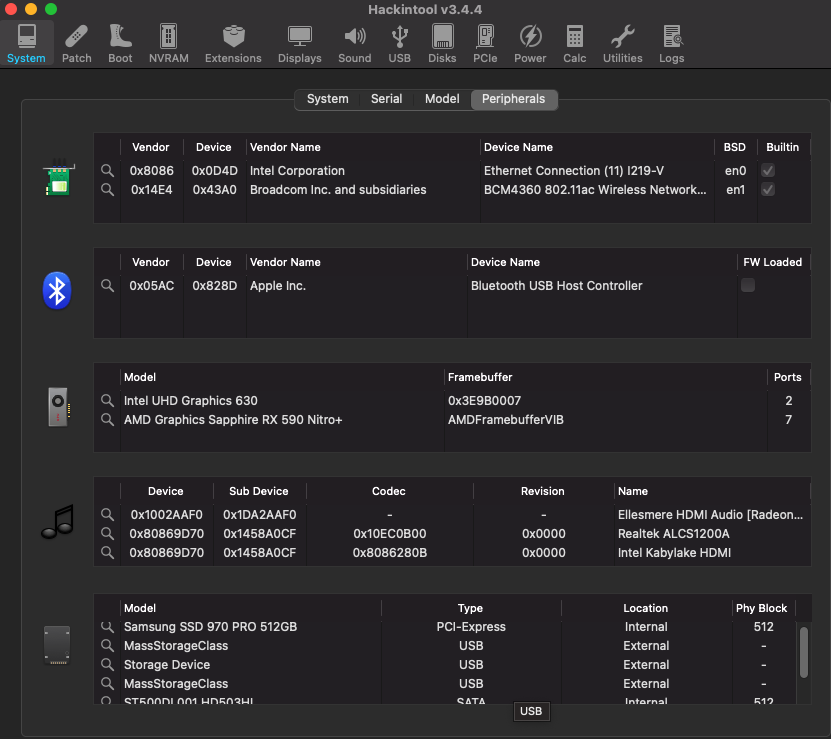The width and height of the screenshot is (831, 739).
Task: Open the Disks toolbar section
Action: click(442, 43)
